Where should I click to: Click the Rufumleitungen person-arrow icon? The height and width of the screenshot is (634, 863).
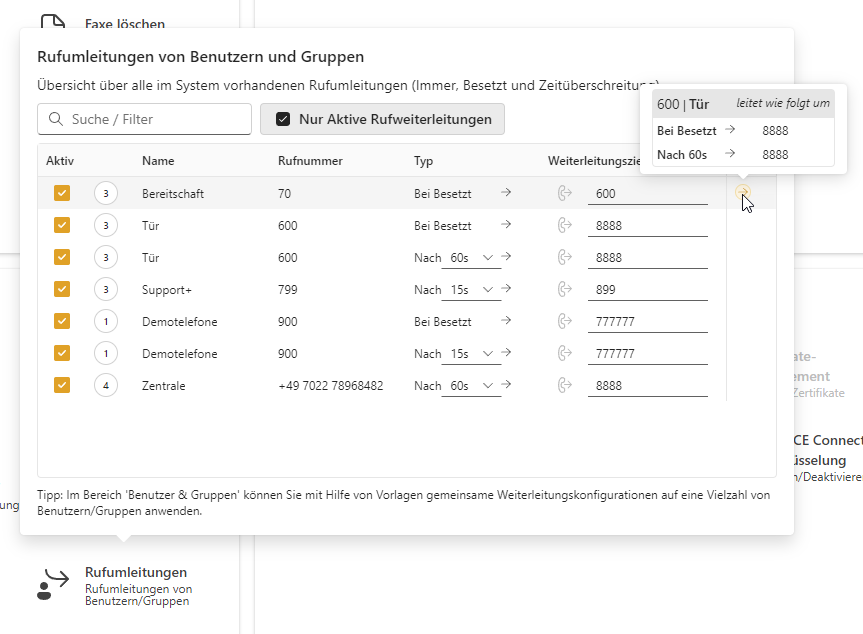(x=53, y=584)
